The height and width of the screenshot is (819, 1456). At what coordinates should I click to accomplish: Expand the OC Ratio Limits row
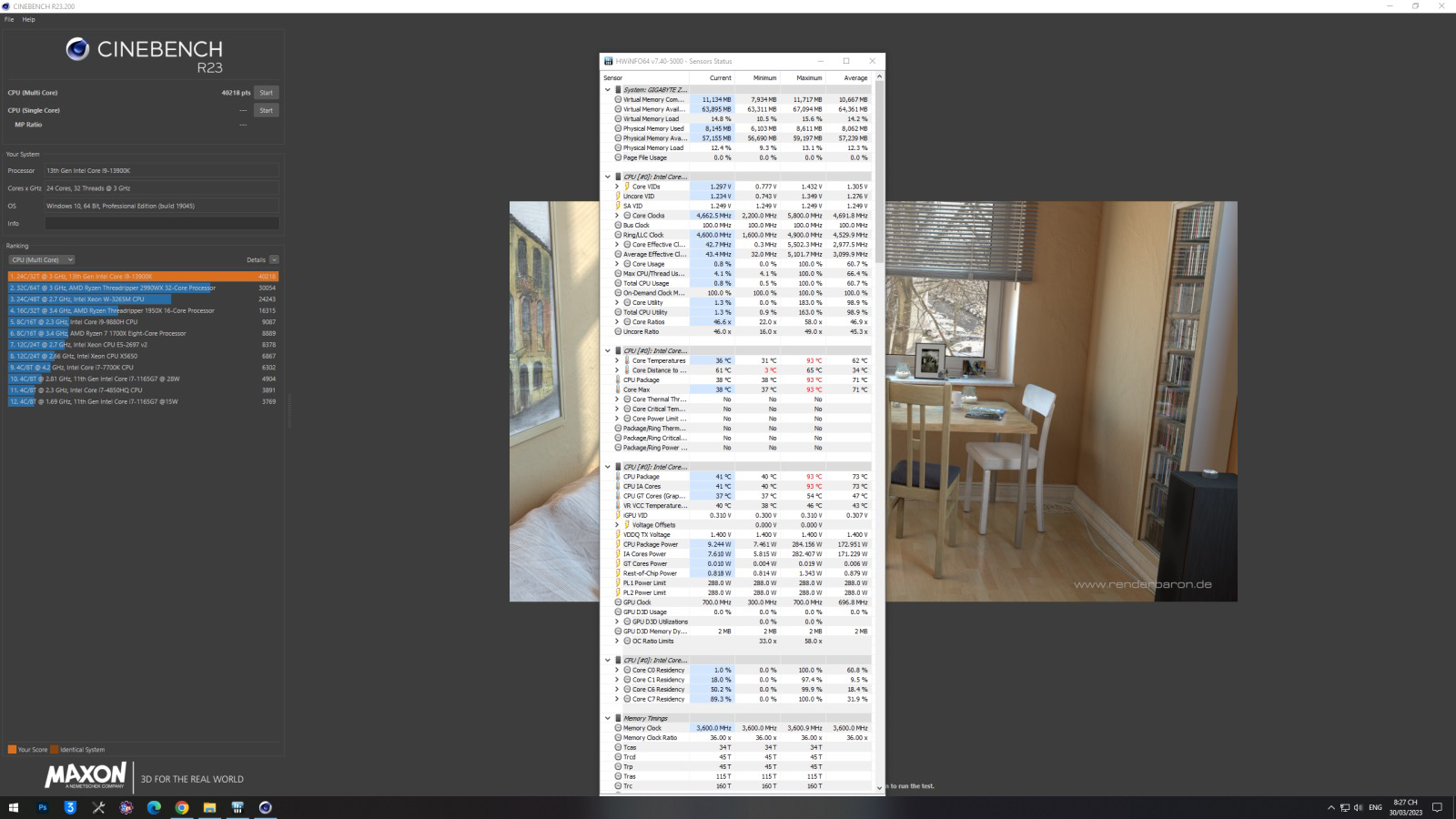click(x=617, y=642)
